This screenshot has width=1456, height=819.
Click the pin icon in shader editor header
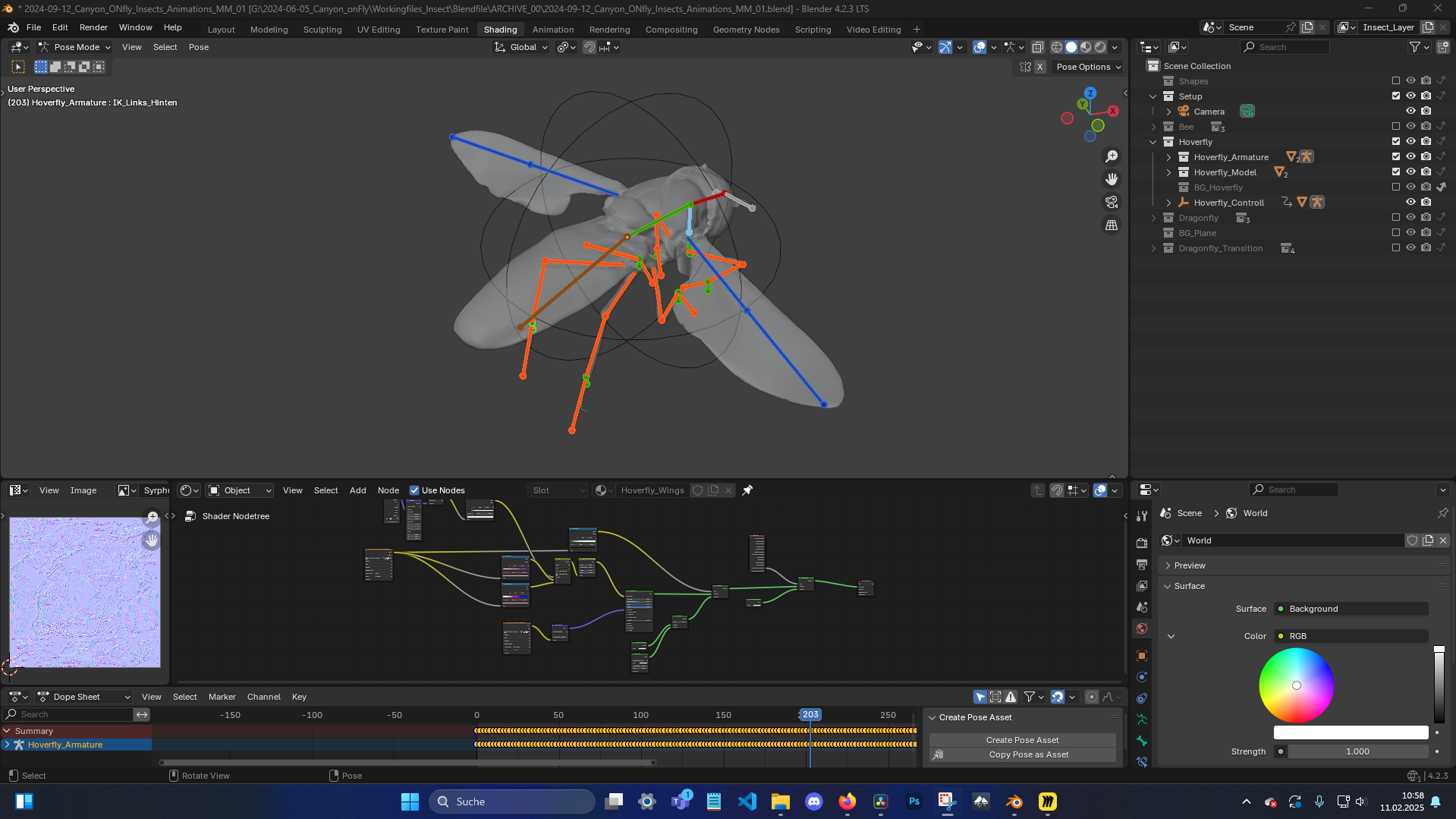pyautogui.click(x=747, y=490)
